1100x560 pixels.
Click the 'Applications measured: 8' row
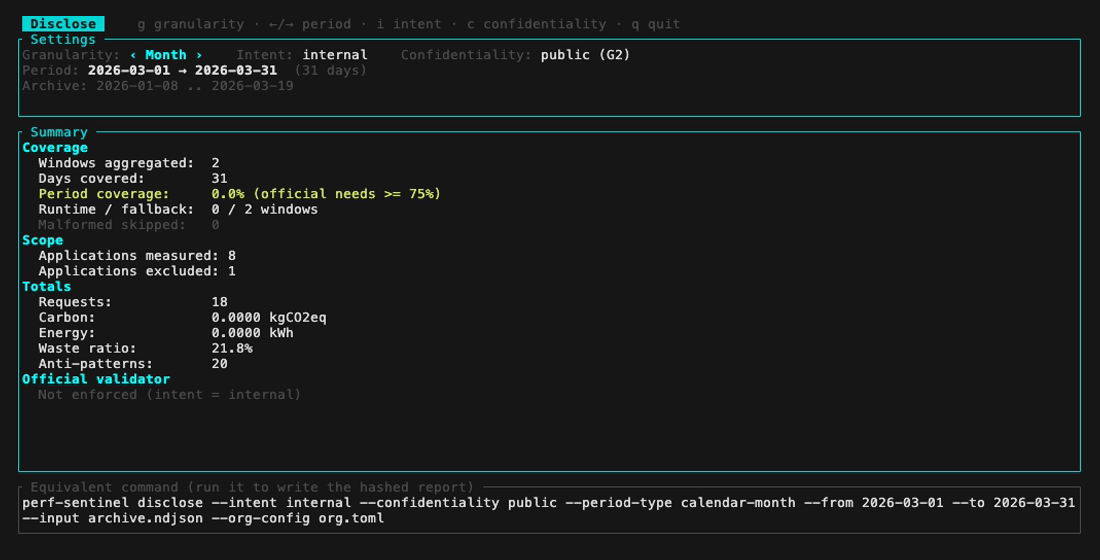pyautogui.click(x=137, y=255)
